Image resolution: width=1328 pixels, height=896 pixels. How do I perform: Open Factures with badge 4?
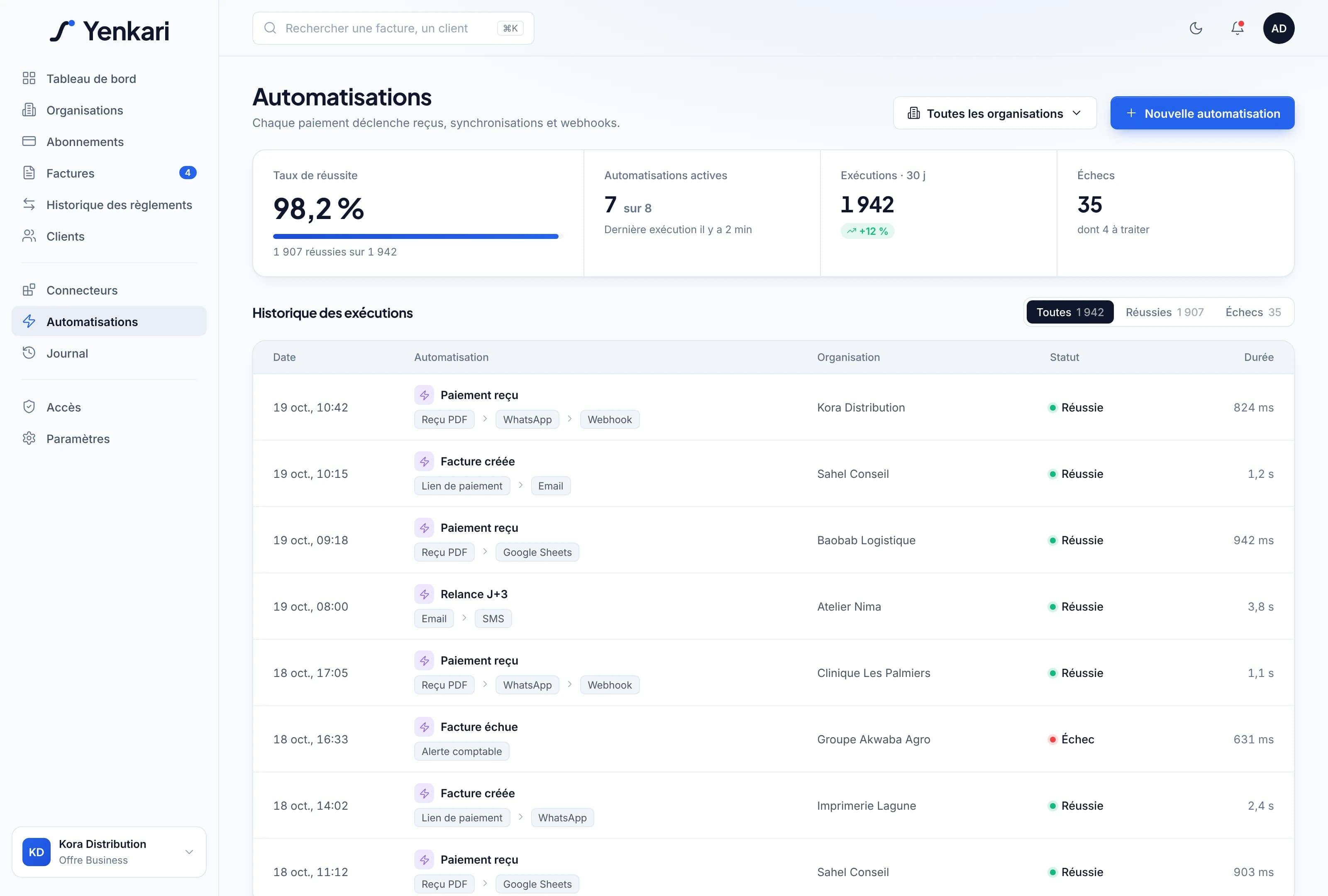pos(109,173)
